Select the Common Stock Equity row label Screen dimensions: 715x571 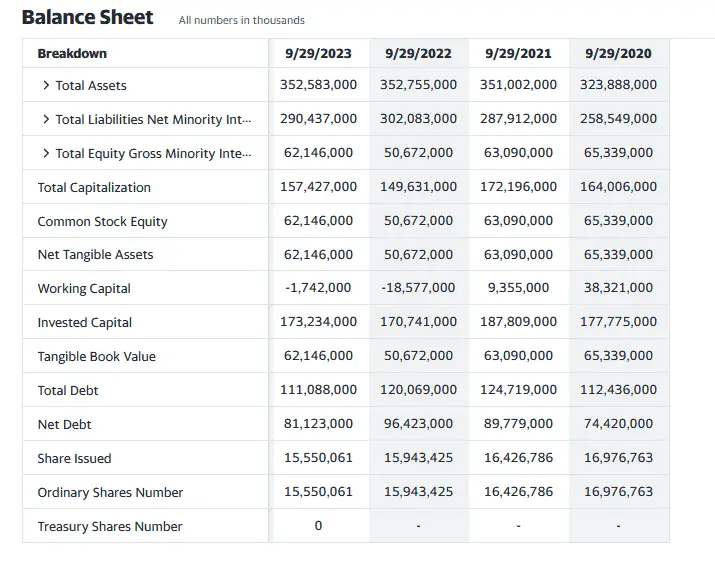pyautogui.click(x=102, y=222)
